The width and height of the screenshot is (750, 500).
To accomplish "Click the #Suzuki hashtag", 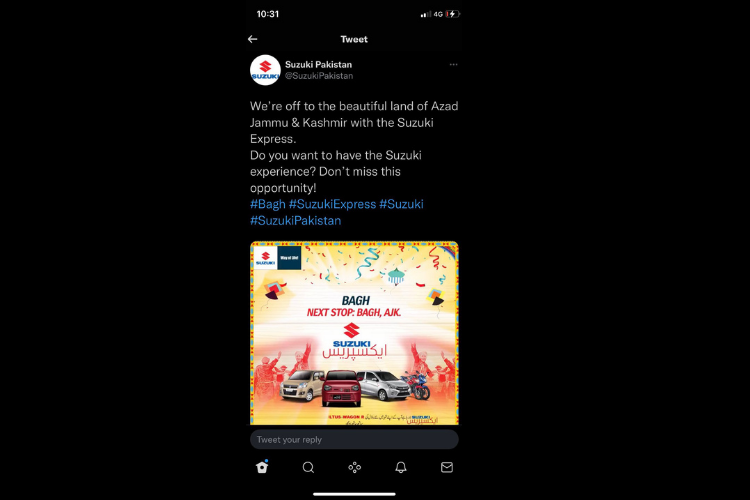I will tap(401, 204).
